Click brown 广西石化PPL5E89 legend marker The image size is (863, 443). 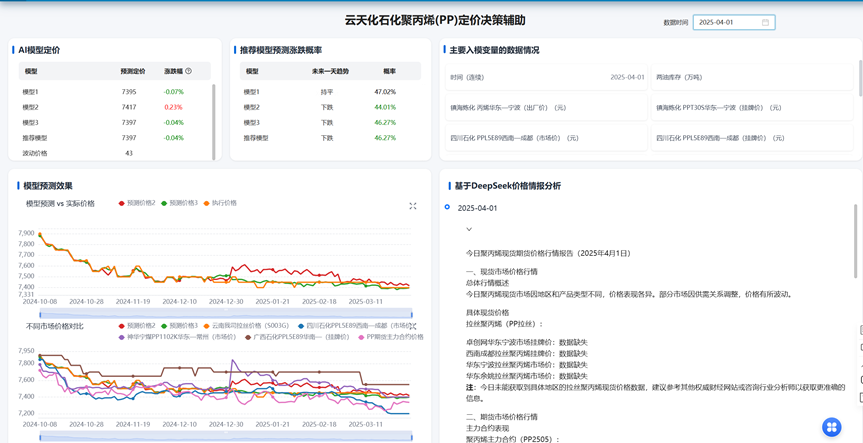[249, 337]
